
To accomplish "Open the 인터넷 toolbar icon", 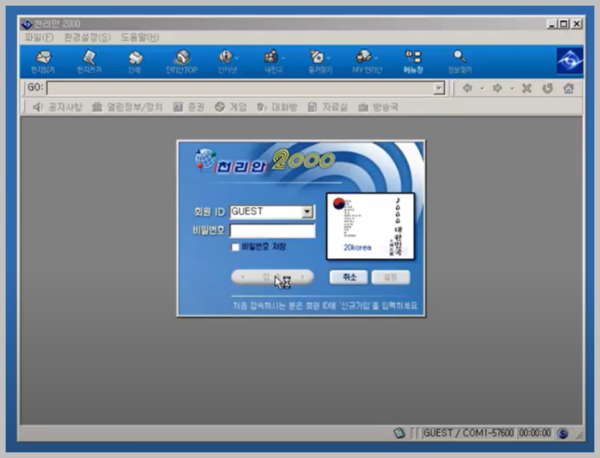I will (x=226, y=62).
